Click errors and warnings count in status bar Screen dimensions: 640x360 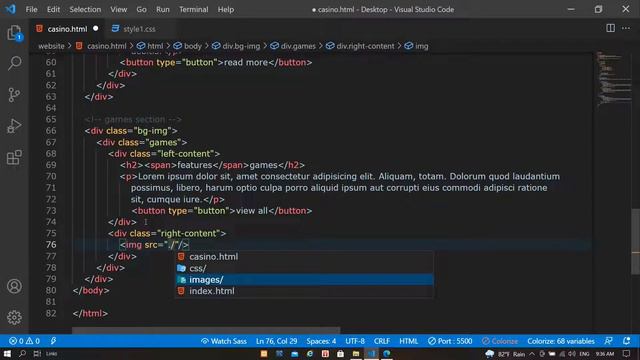tap(25, 341)
